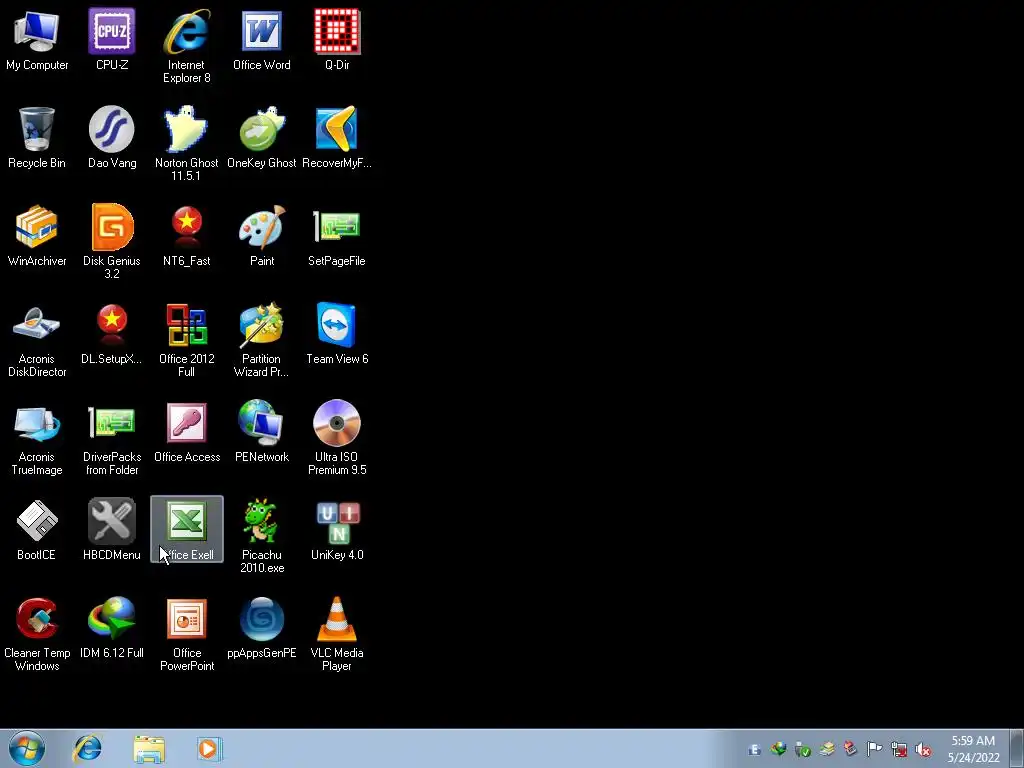Launch Internet Explorer from the taskbar
Viewport: 1024px width, 768px height.
point(88,748)
